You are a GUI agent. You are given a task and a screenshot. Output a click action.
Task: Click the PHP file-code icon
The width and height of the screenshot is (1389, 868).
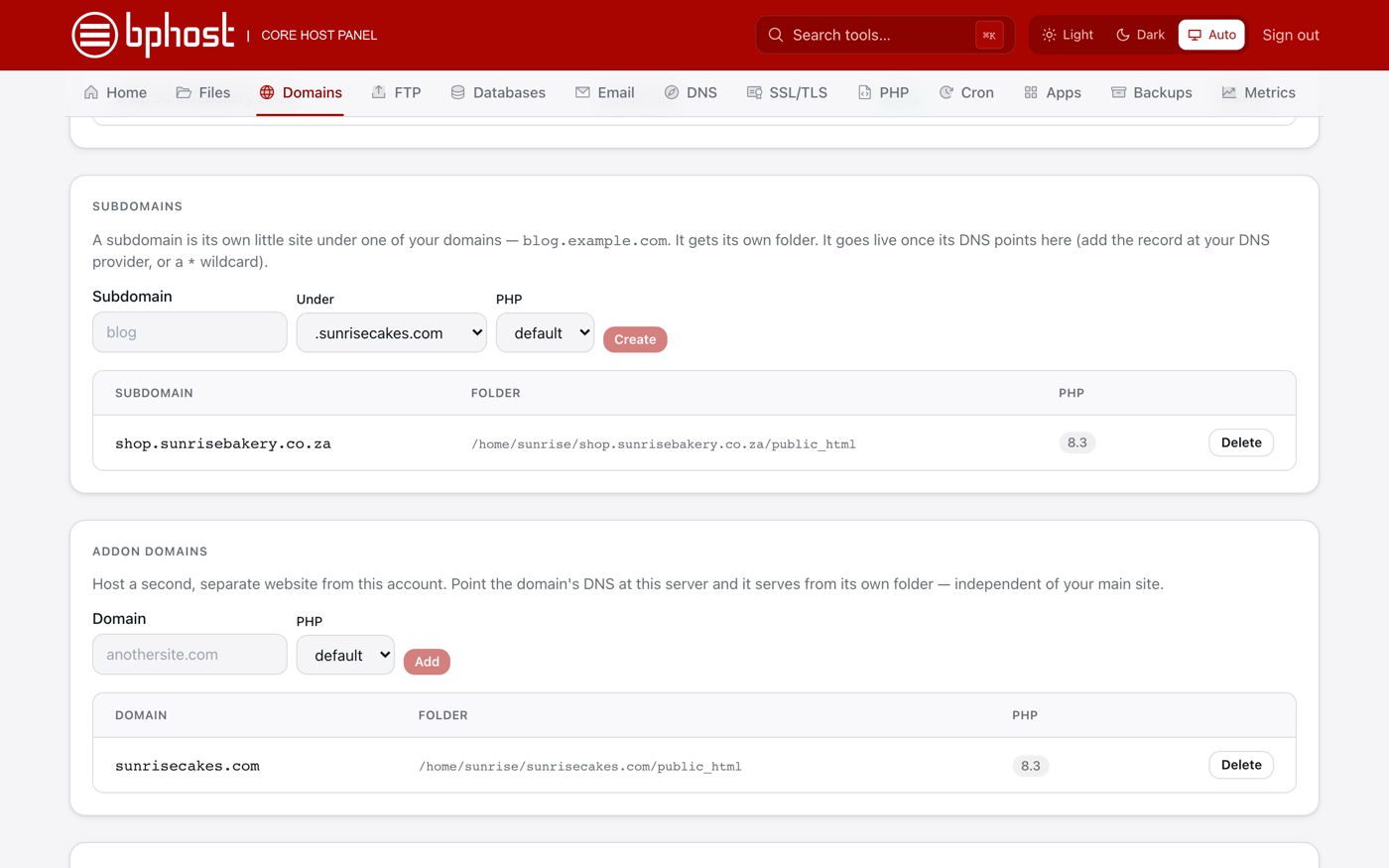click(x=864, y=92)
